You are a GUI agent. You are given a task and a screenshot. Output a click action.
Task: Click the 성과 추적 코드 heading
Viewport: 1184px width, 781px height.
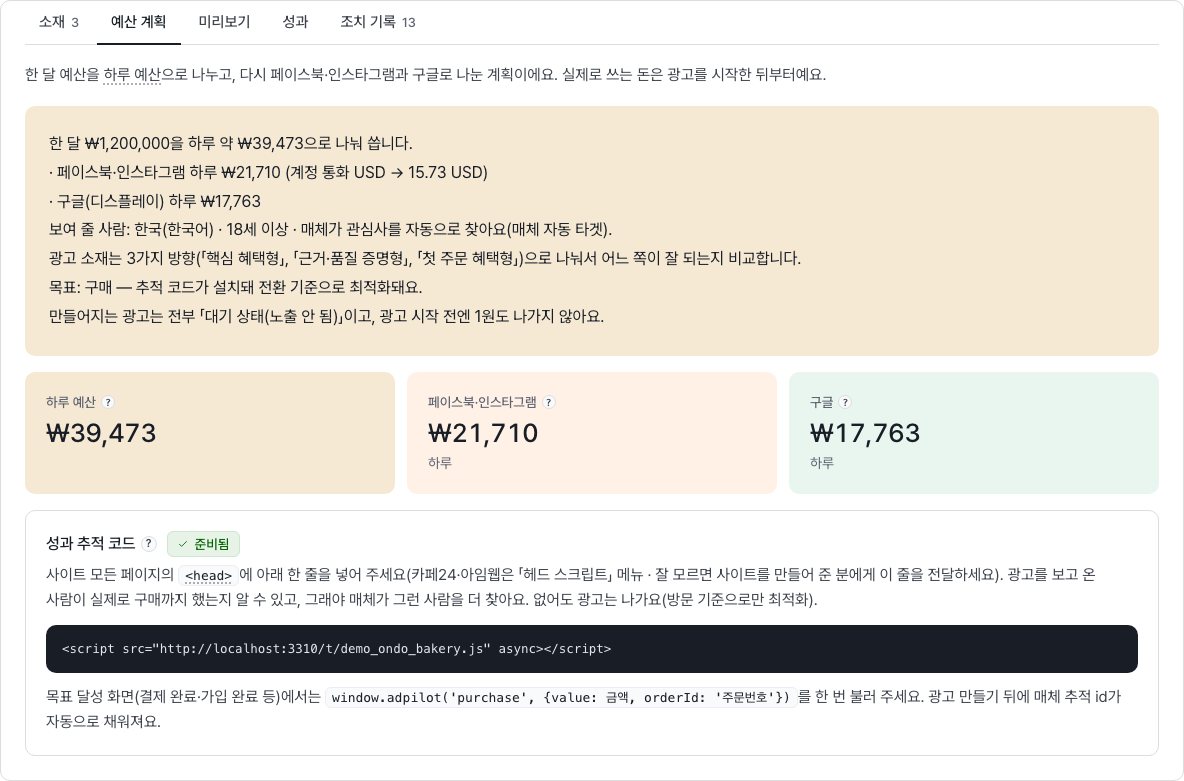[x=91, y=543]
